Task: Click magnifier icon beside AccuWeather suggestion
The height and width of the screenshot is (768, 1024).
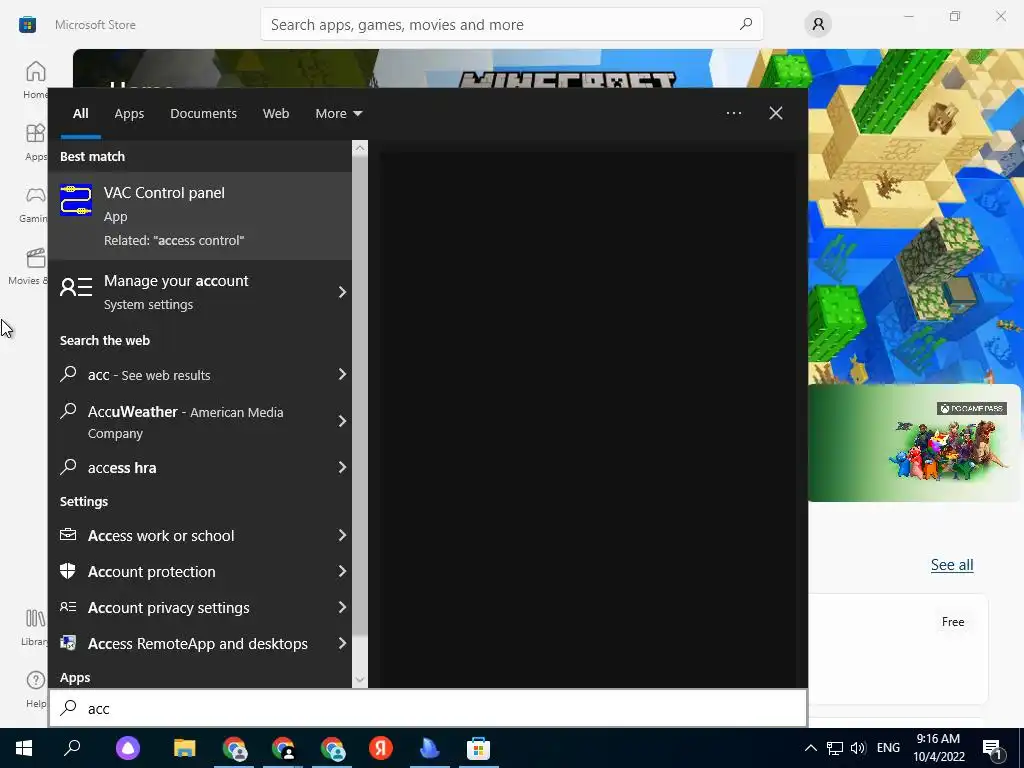Action: tap(68, 411)
